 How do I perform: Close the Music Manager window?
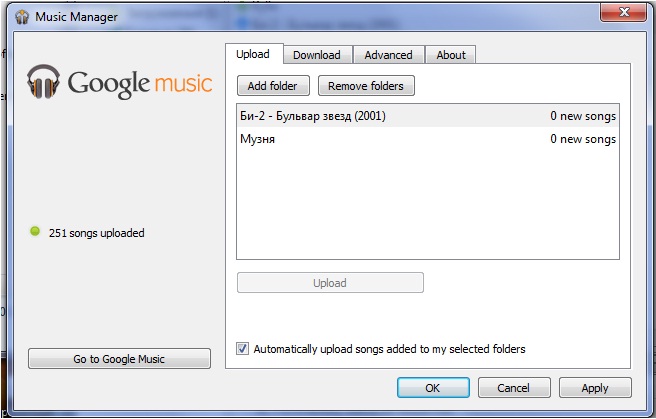coord(624,12)
